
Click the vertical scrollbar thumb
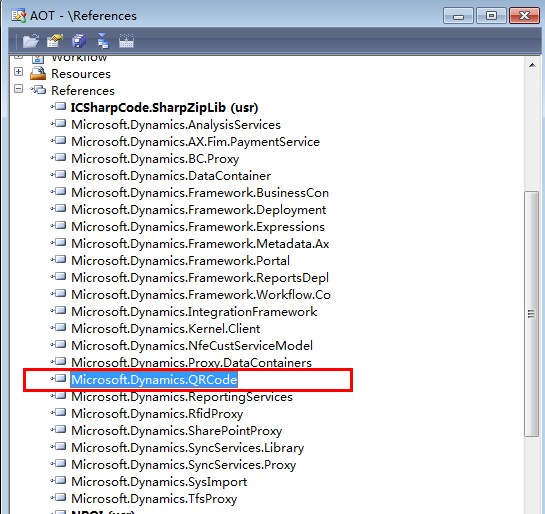click(531, 314)
